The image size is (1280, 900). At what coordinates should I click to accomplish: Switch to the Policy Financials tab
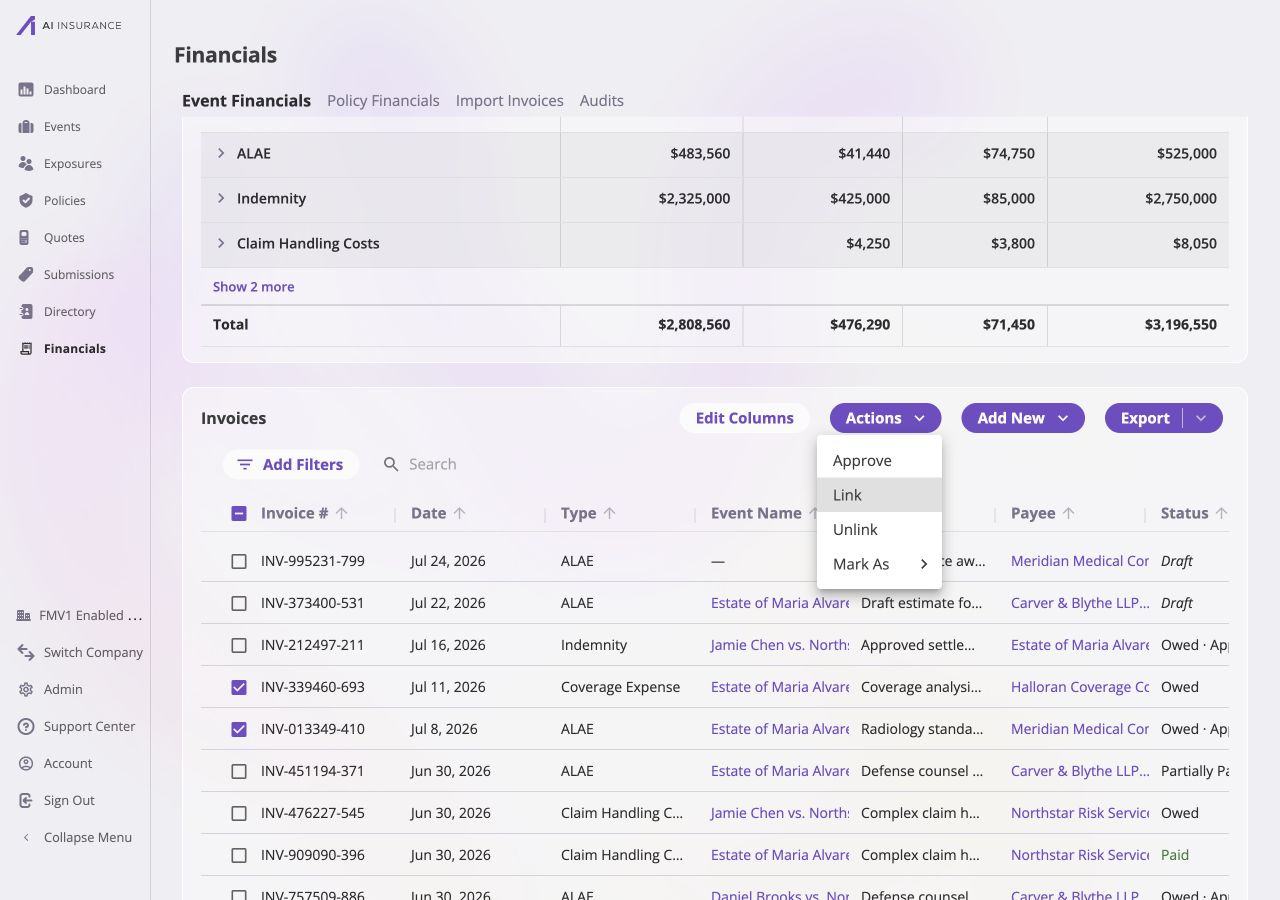pyautogui.click(x=383, y=101)
